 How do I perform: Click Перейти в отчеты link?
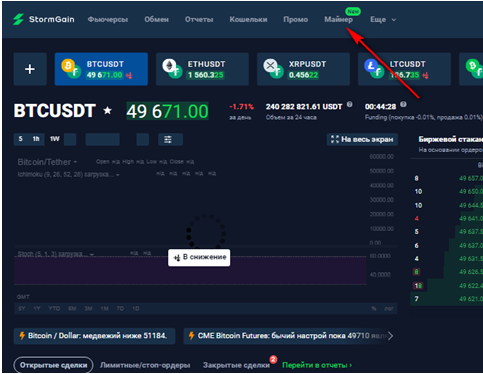point(317,365)
